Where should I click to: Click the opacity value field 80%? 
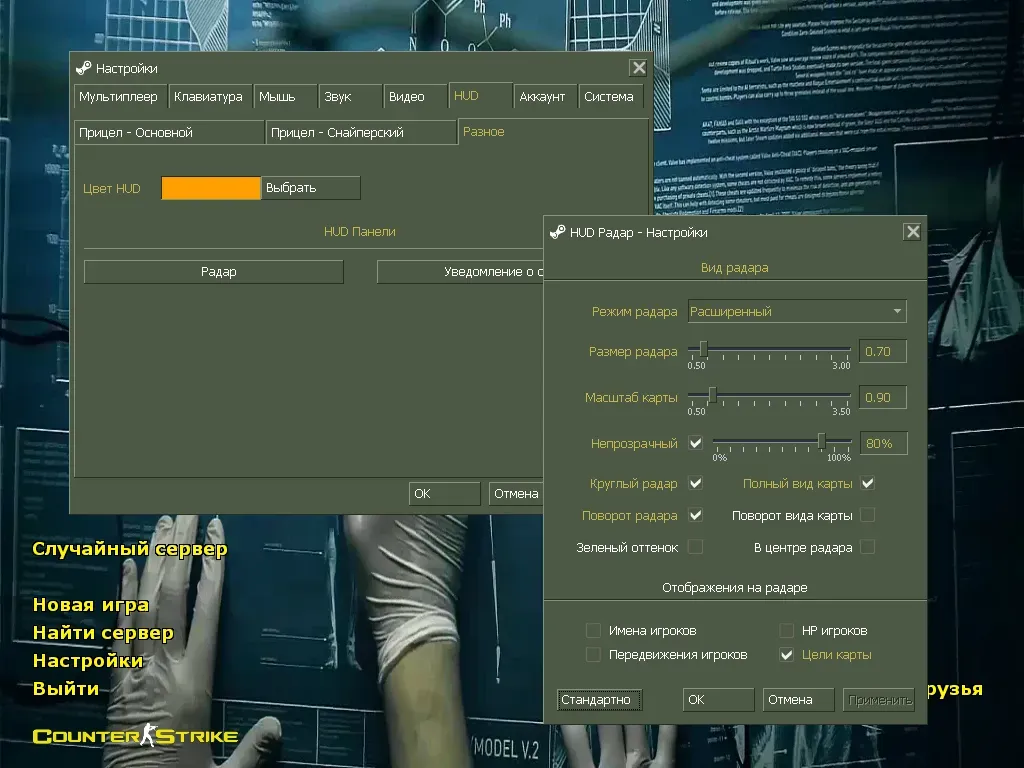883,443
